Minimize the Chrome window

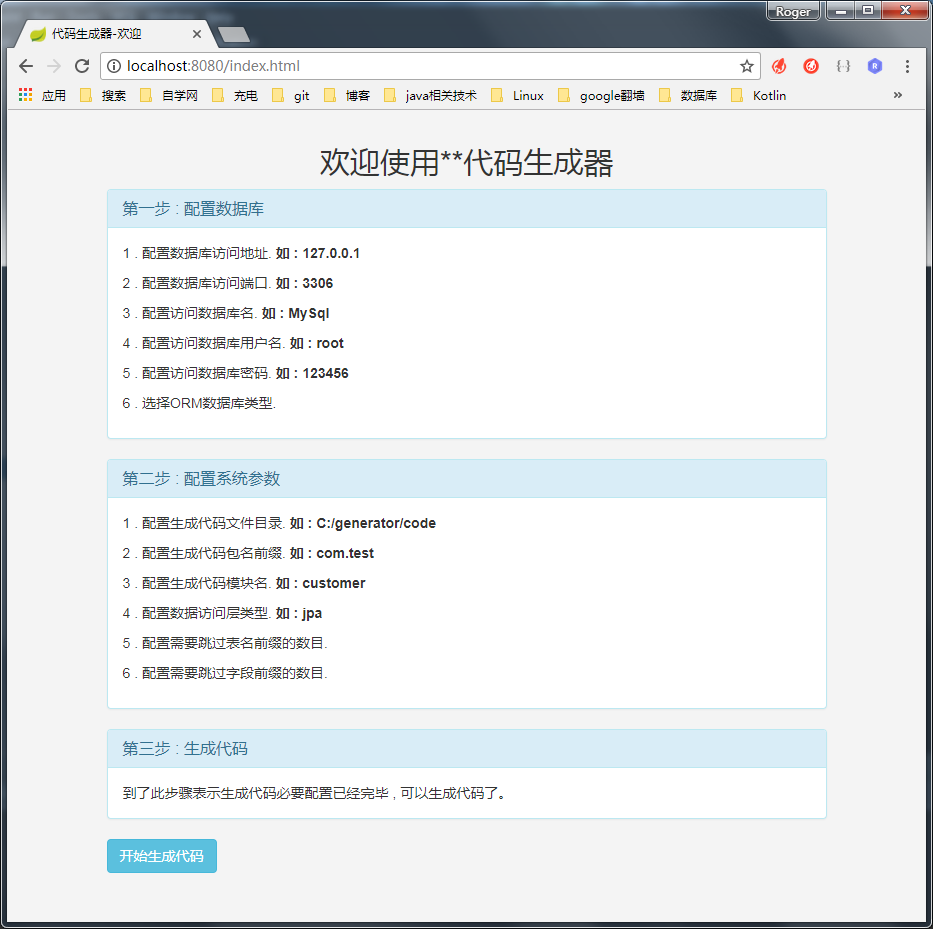click(x=840, y=11)
